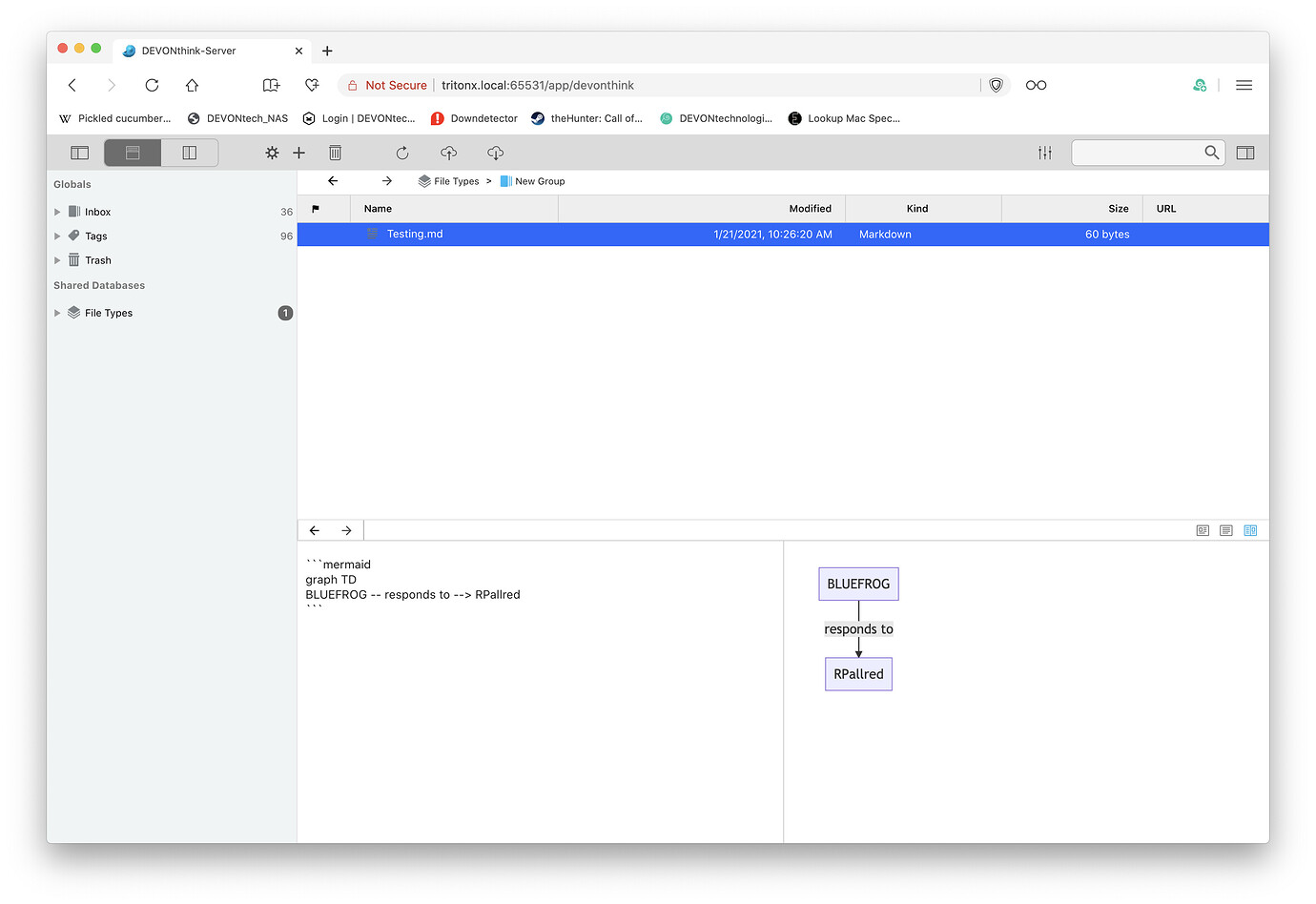Expand the Tags section

pos(57,236)
